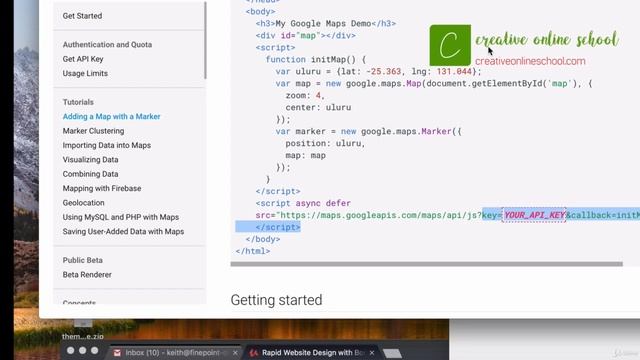Click the code block horizontal scrollbar
640x360 pixels.
[x=427, y=264]
